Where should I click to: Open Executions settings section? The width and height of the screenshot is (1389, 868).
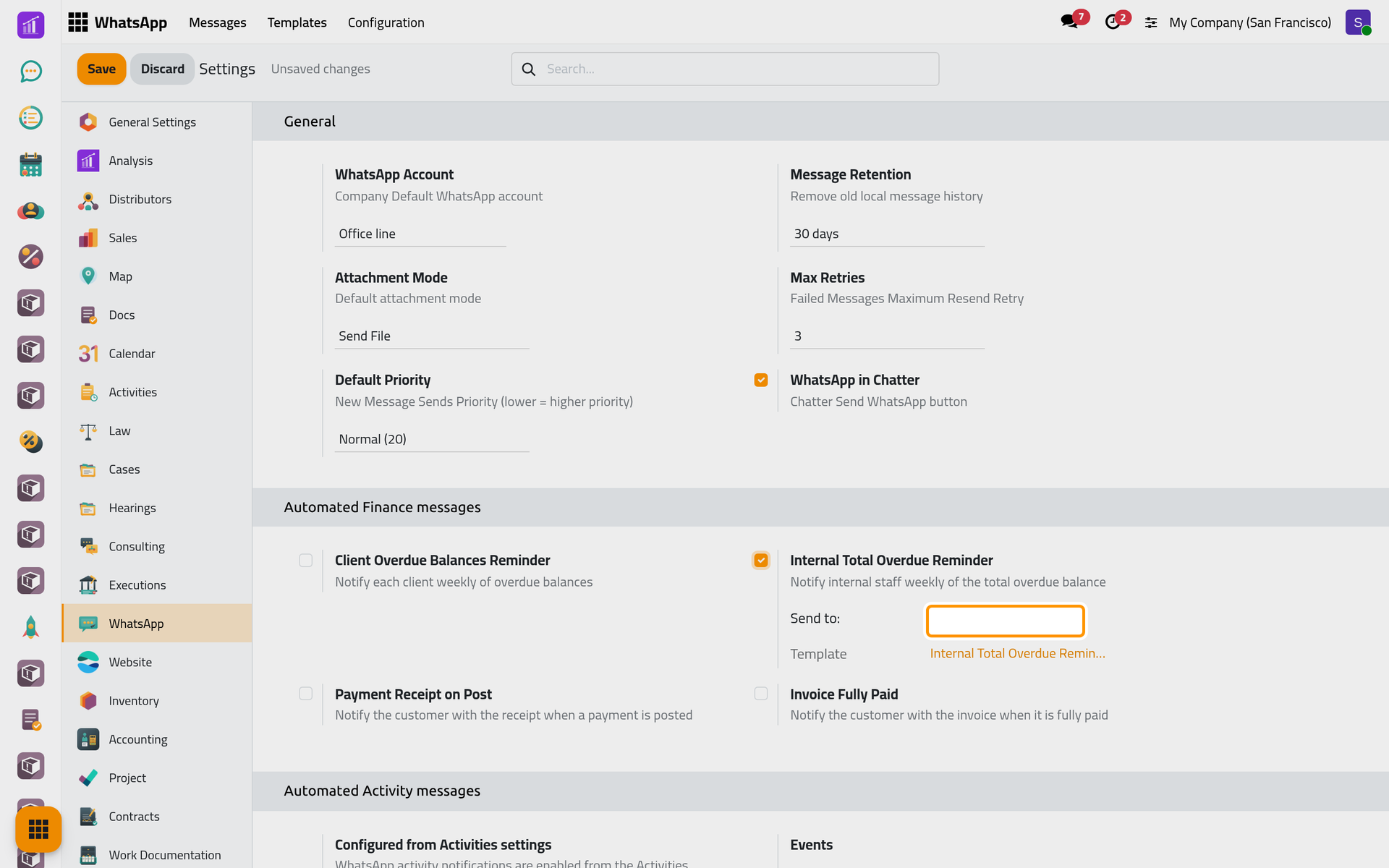tap(157, 585)
